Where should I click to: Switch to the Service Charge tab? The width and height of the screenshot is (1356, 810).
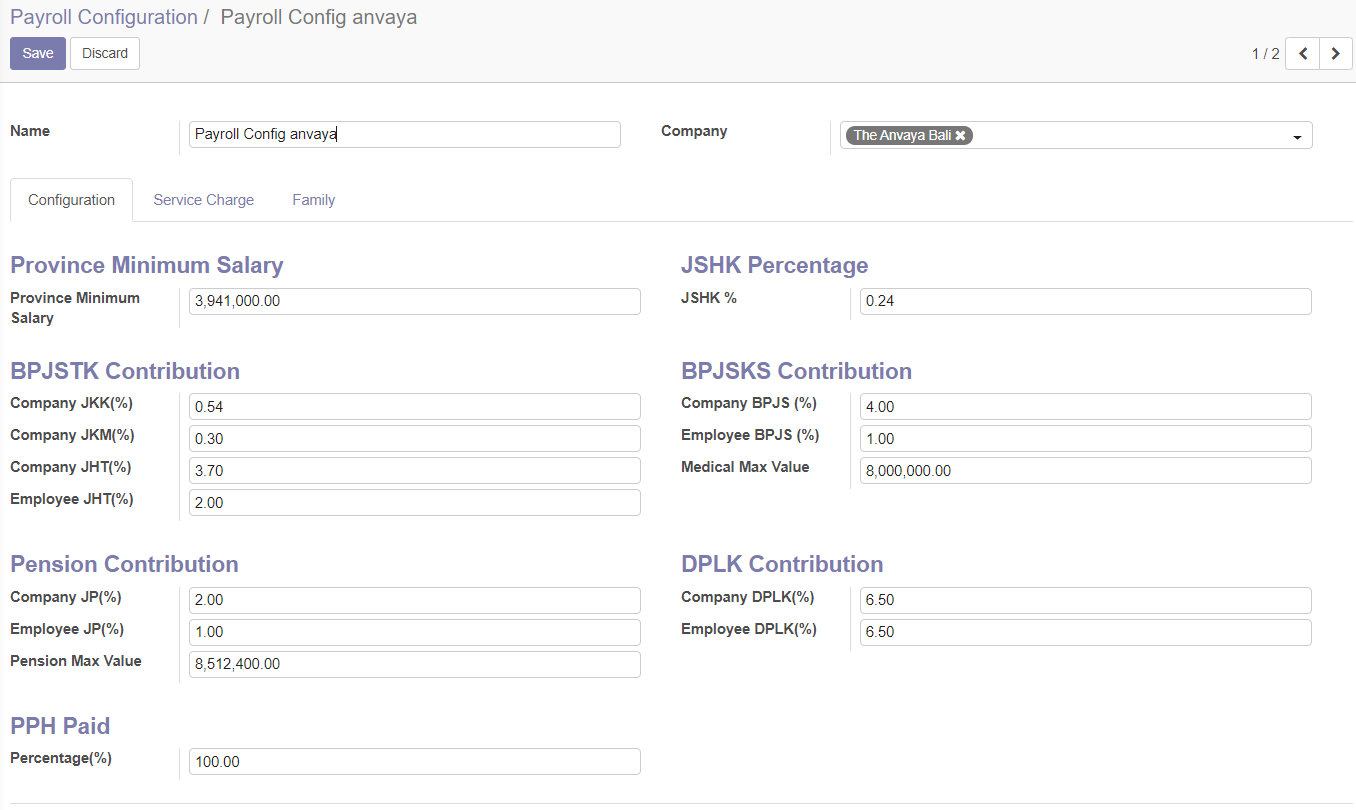[204, 200]
